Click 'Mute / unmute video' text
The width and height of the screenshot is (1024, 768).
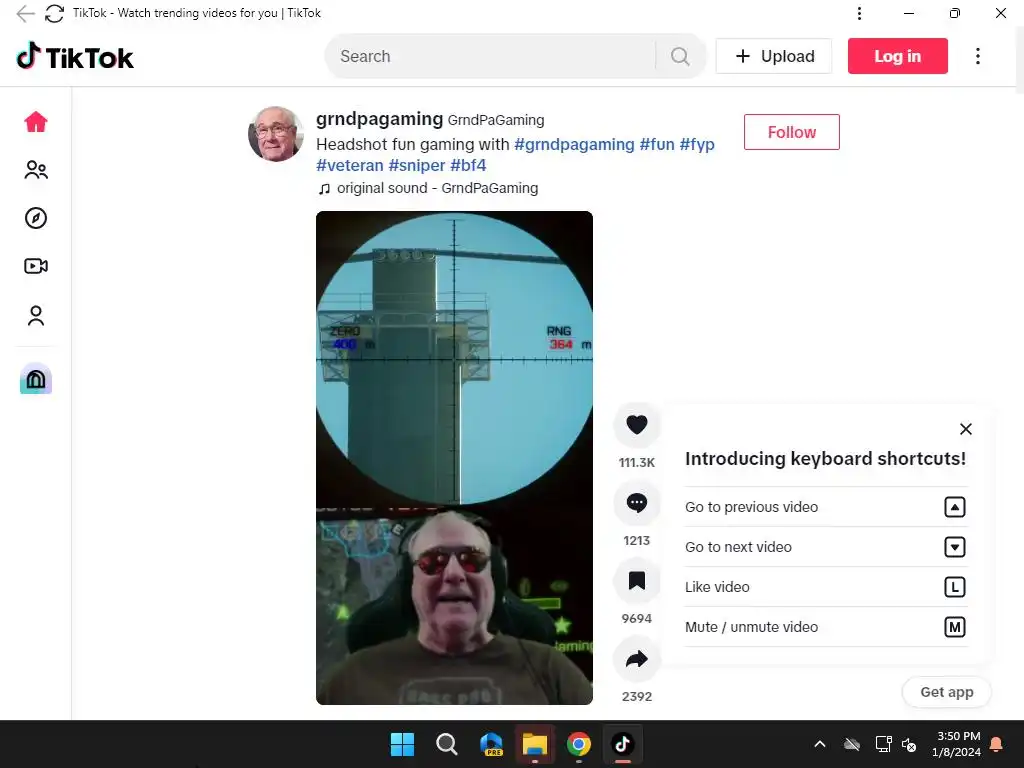click(751, 627)
